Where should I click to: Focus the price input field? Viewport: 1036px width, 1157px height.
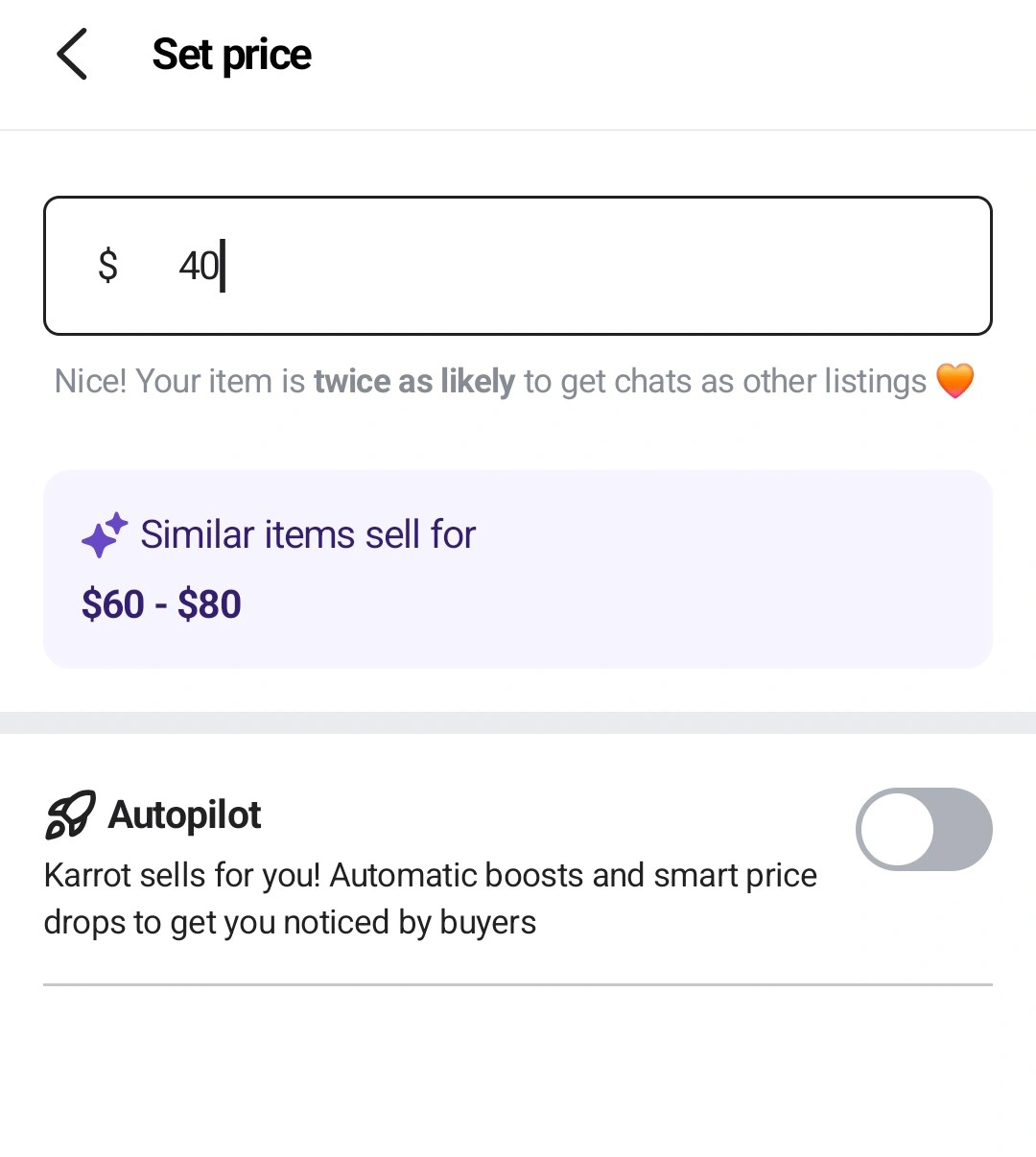point(518,266)
